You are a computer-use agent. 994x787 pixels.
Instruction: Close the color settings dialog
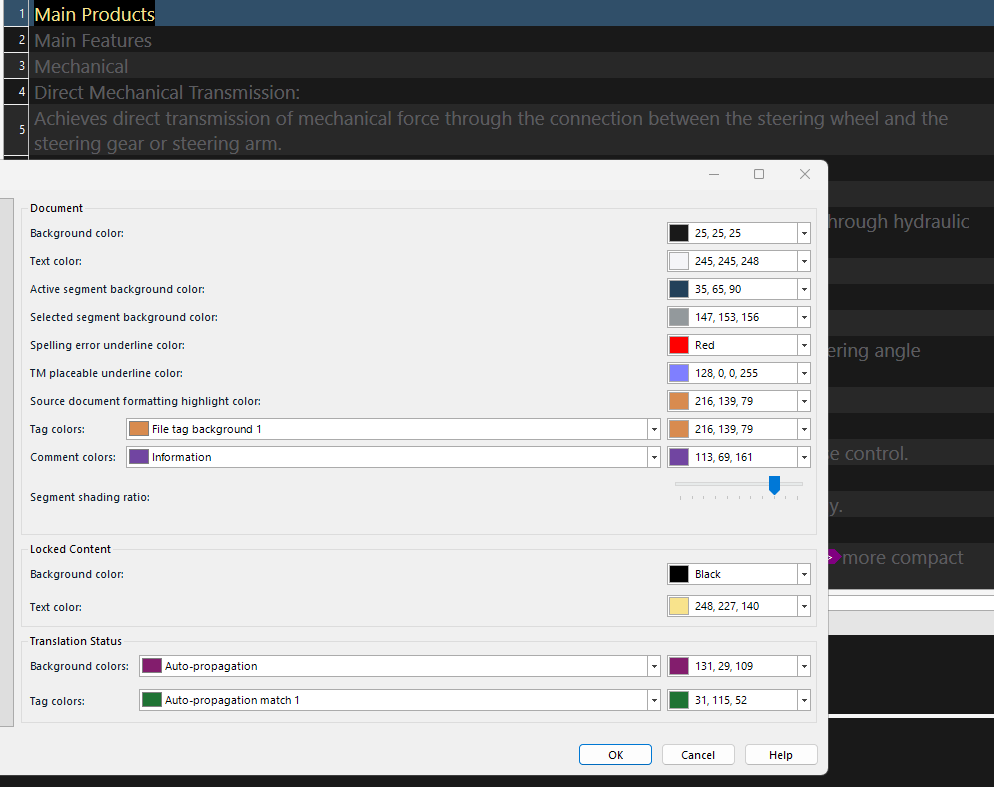pyautogui.click(x=804, y=174)
